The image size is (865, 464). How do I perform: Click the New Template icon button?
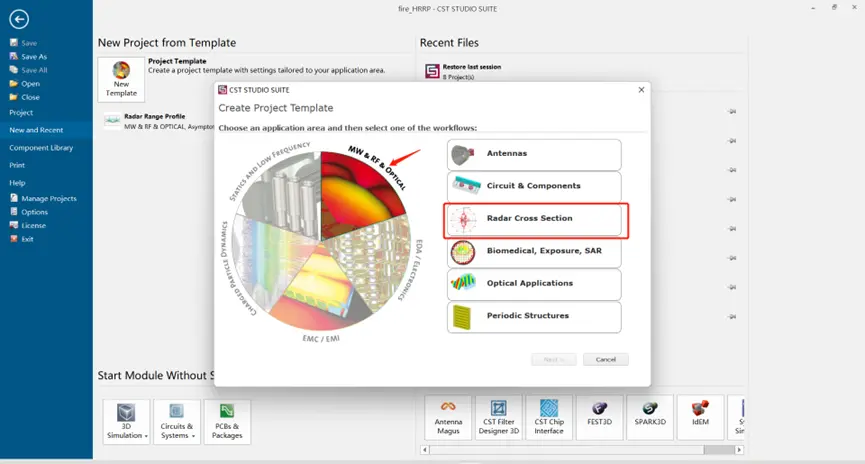[x=121, y=79]
